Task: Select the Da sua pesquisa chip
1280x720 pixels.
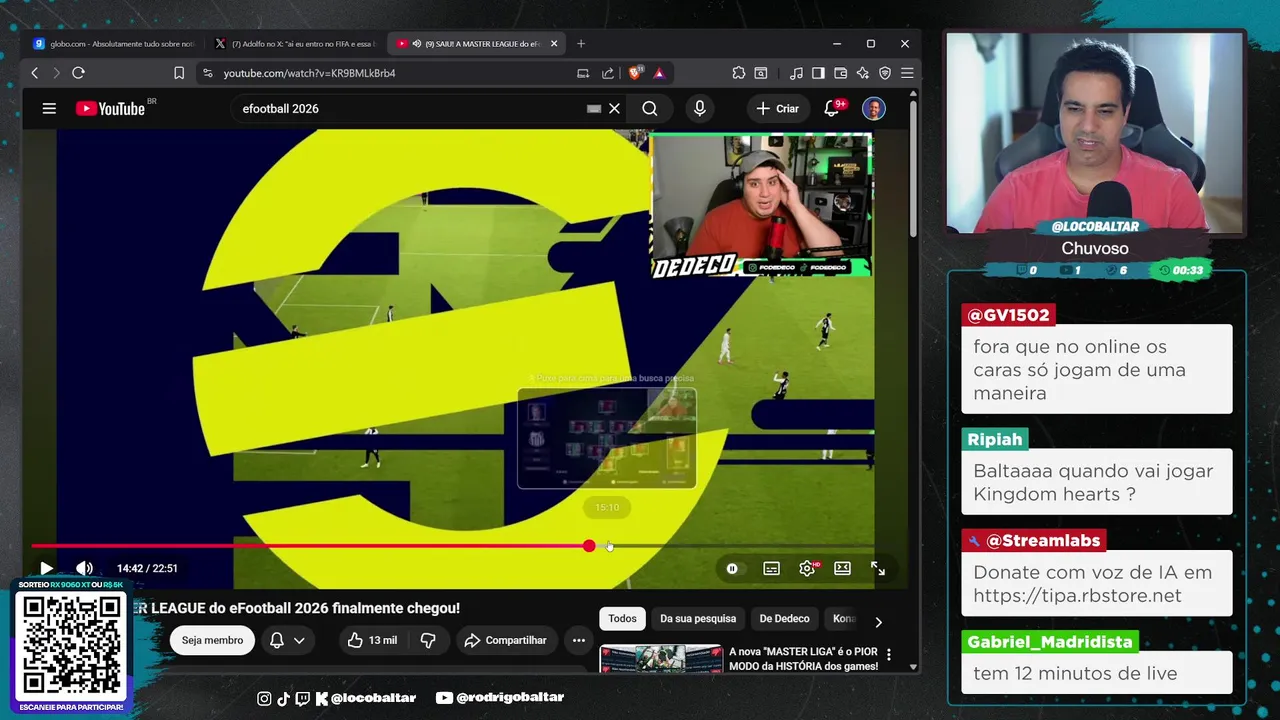Action: (698, 618)
